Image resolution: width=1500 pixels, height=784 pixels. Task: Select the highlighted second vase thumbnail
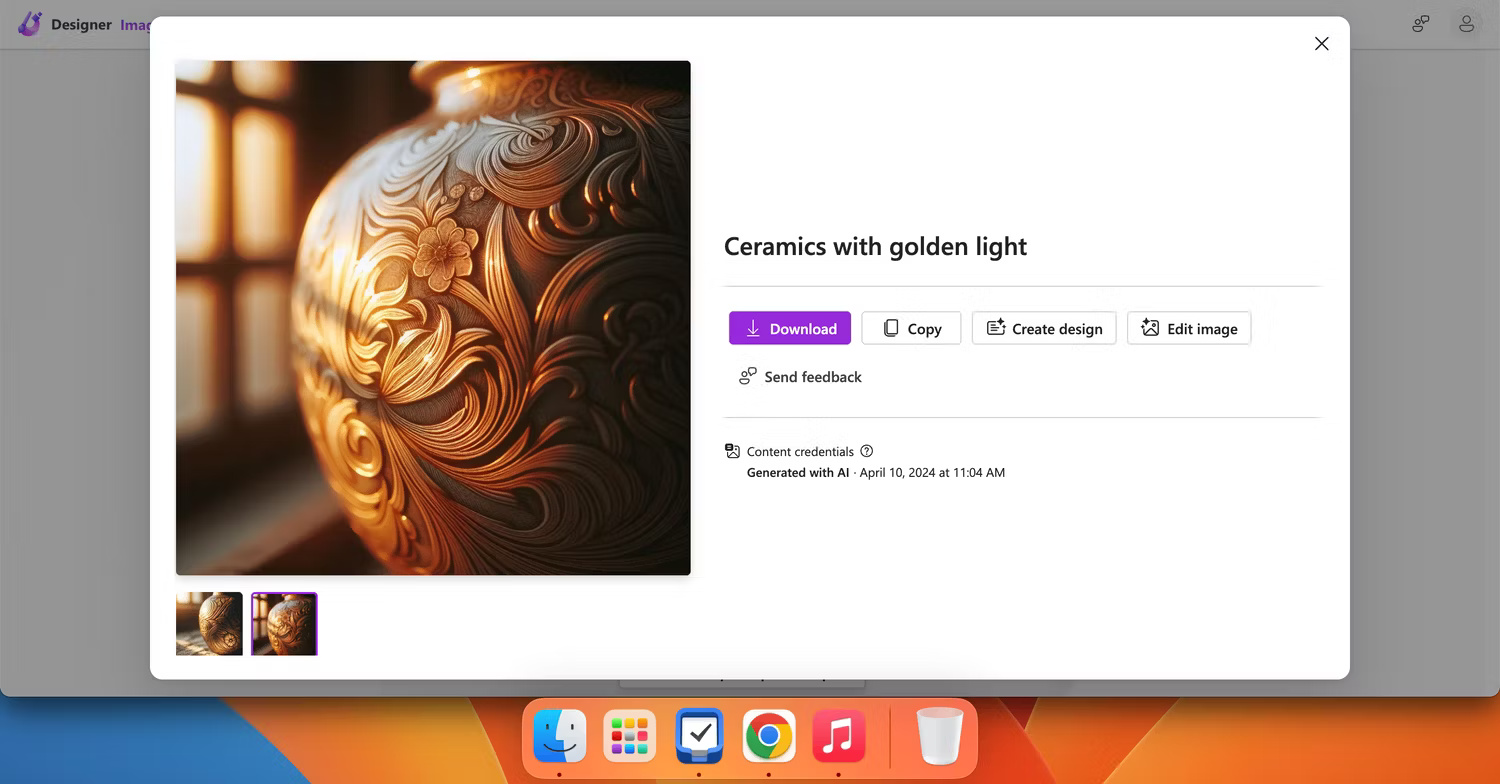pyautogui.click(x=283, y=623)
